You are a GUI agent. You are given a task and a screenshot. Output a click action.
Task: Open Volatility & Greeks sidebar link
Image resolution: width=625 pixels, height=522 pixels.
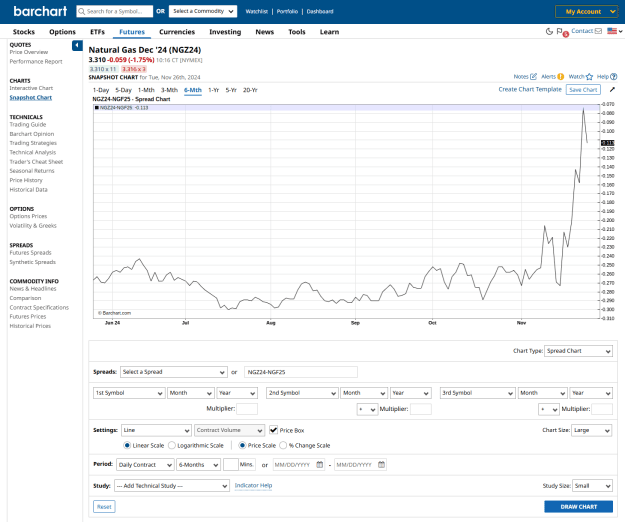click(x=33, y=226)
